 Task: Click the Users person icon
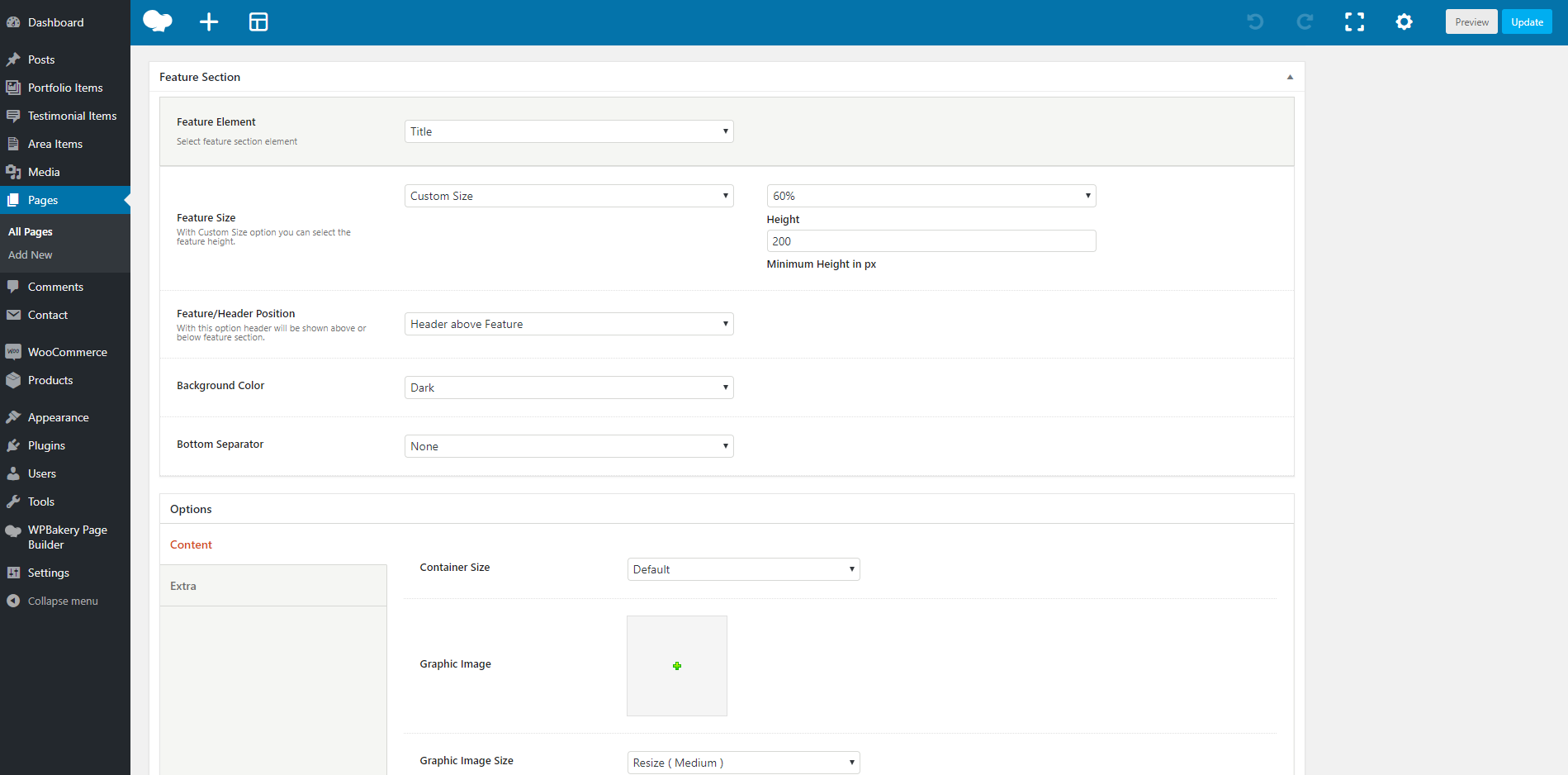pyautogui.click(x=13, y=473)
